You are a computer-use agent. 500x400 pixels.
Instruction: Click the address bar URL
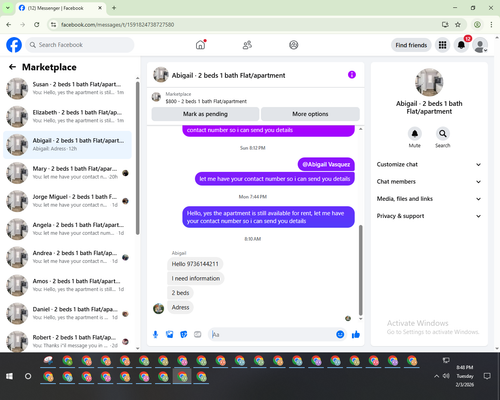pyautogui.click(x=117, y=25)
